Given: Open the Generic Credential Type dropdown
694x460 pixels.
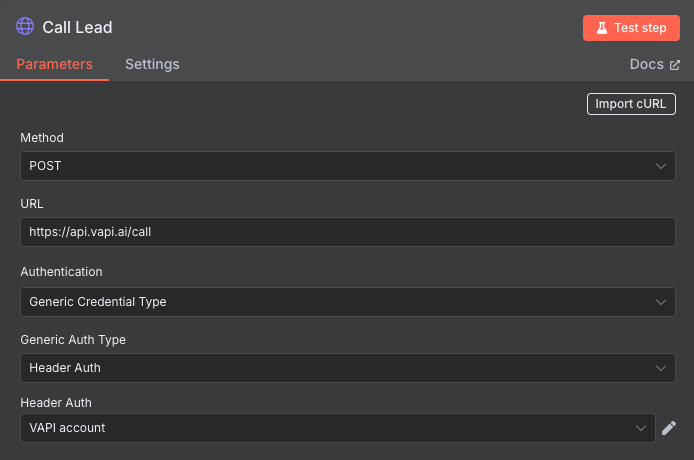Looking at the screenshot, I should [348, 302].
